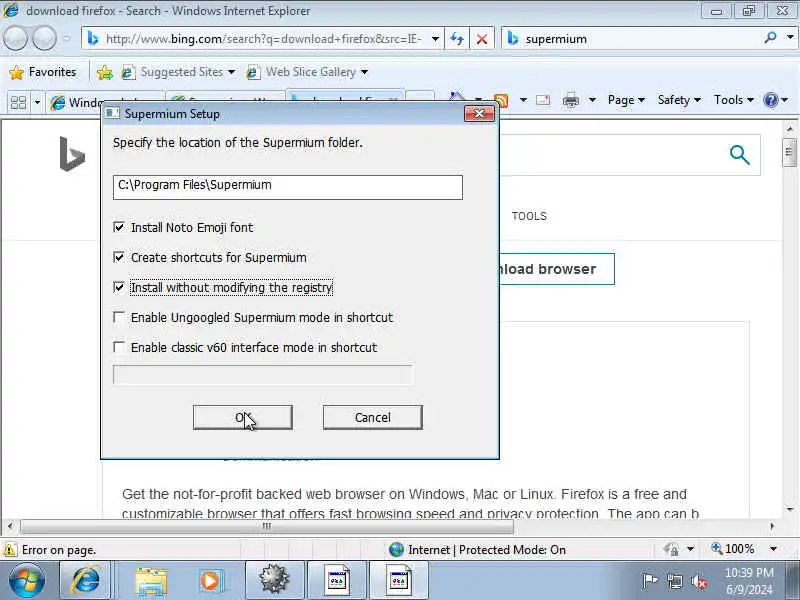Close the Supermium Setup dialog
The height and width of the screenshot is (600, 800).
click(x=479, y=113)
